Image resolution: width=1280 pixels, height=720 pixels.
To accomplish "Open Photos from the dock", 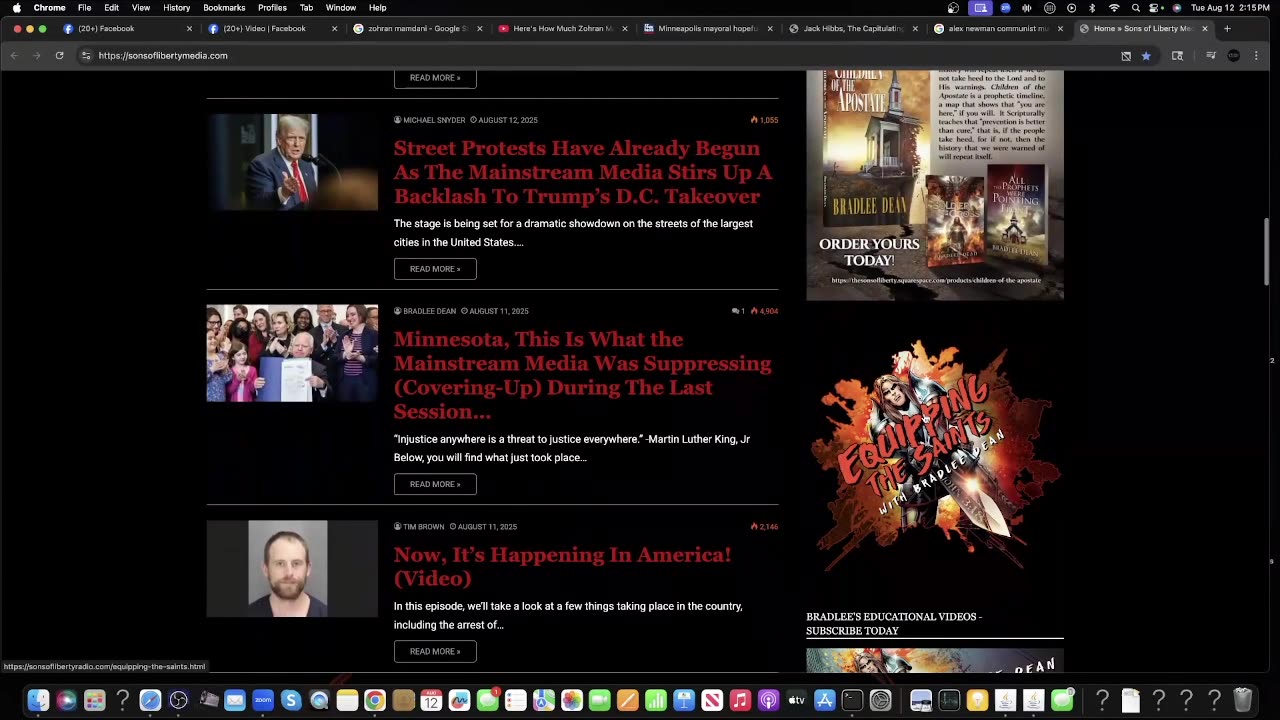I will 572,700.
